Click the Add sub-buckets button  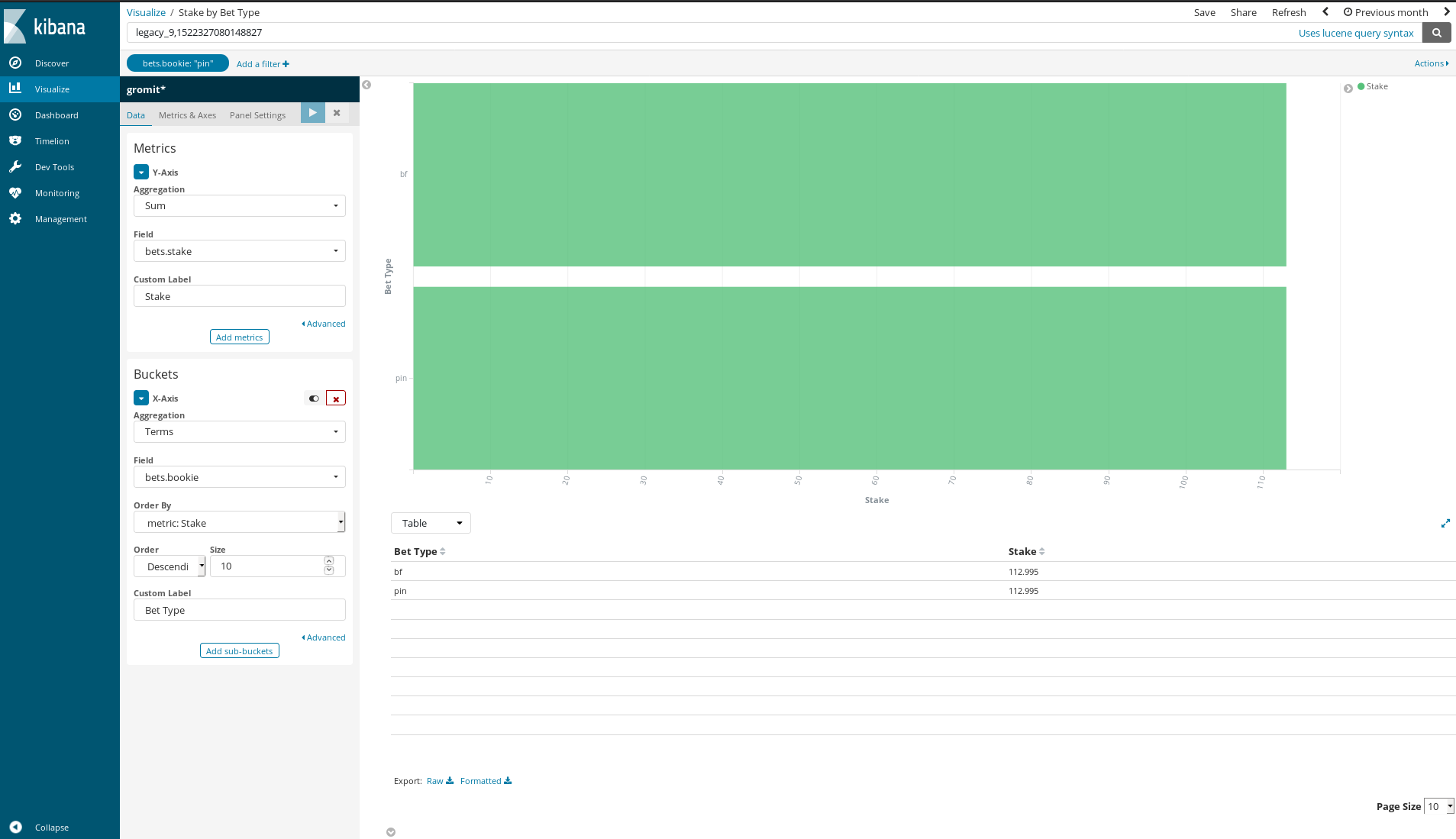(239, 650)
